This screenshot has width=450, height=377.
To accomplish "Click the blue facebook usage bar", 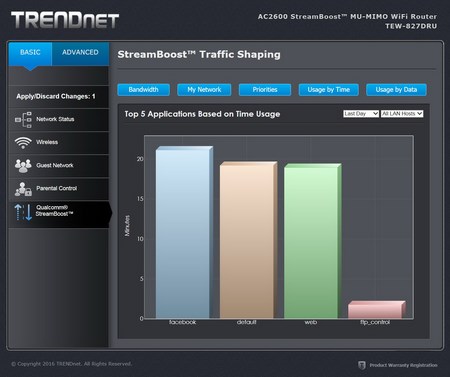I will click(x=184, y=232).
